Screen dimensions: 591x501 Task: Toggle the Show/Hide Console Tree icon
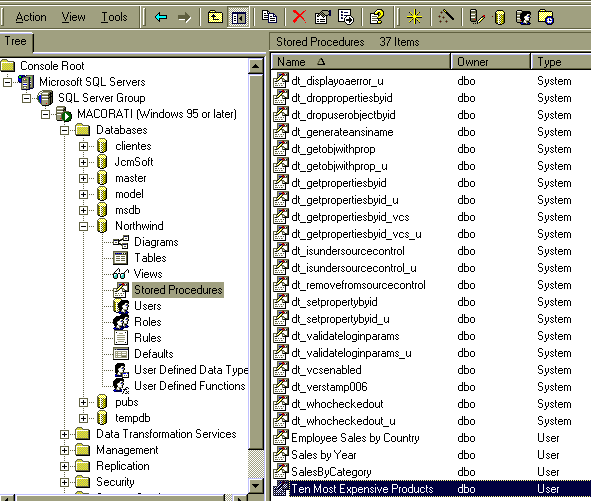point(239,17)
